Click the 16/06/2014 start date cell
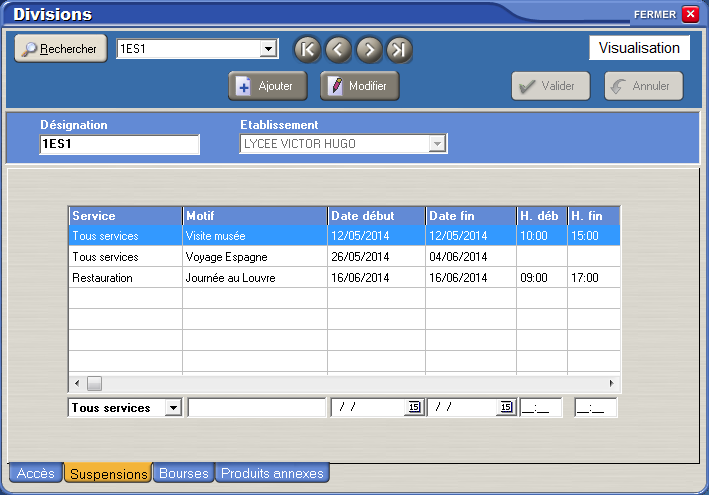 (x=376, y=277)
